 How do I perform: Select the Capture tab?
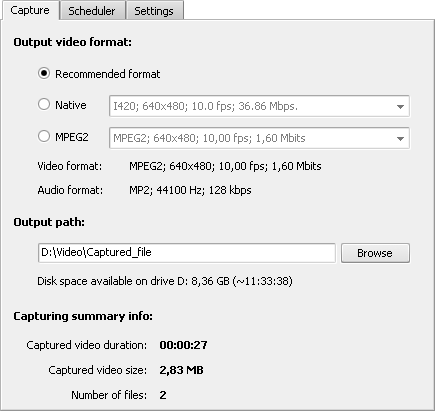tap(30, 10)
